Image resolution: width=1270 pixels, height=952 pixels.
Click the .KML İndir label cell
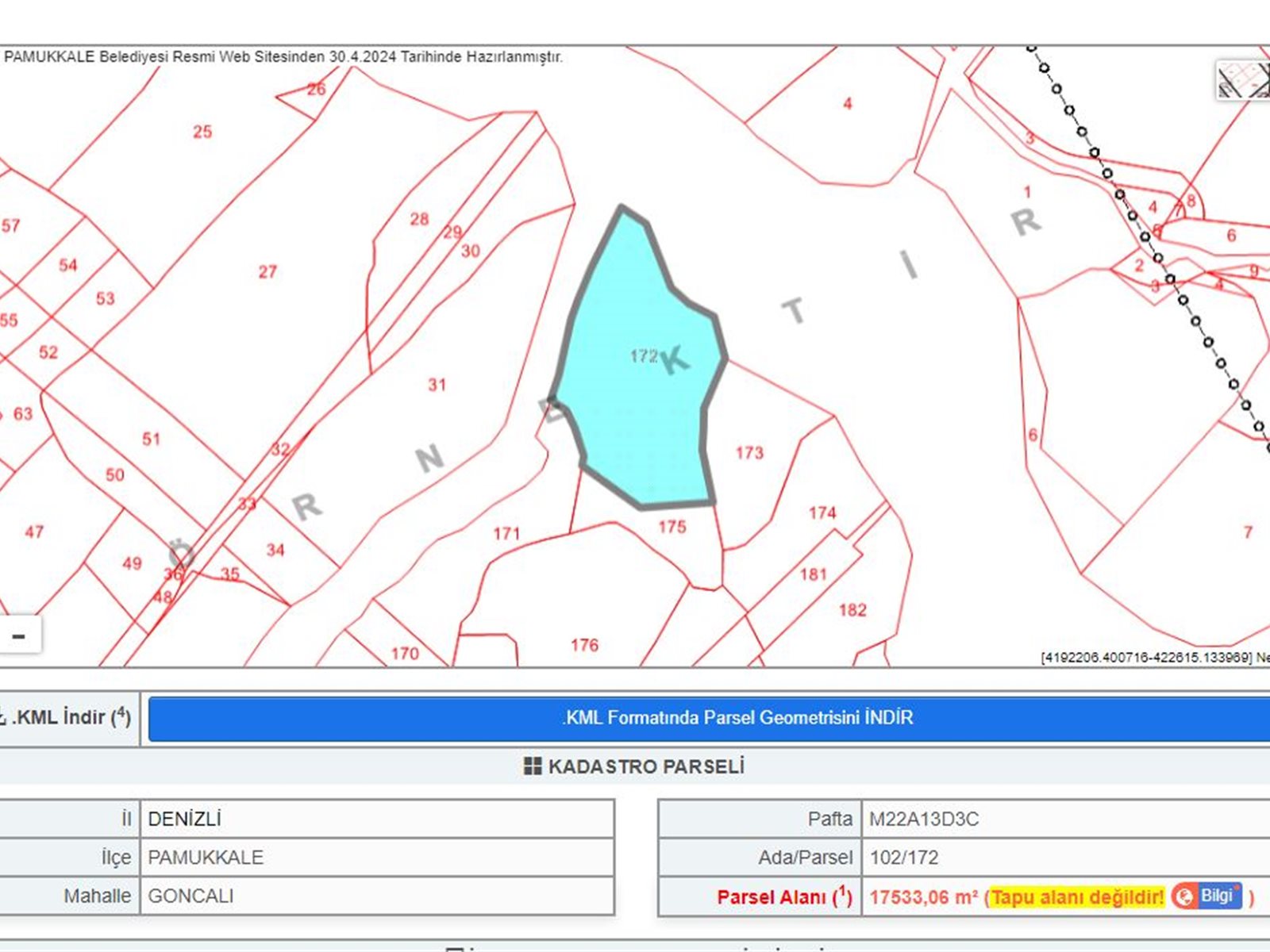(x=67, y=718)
